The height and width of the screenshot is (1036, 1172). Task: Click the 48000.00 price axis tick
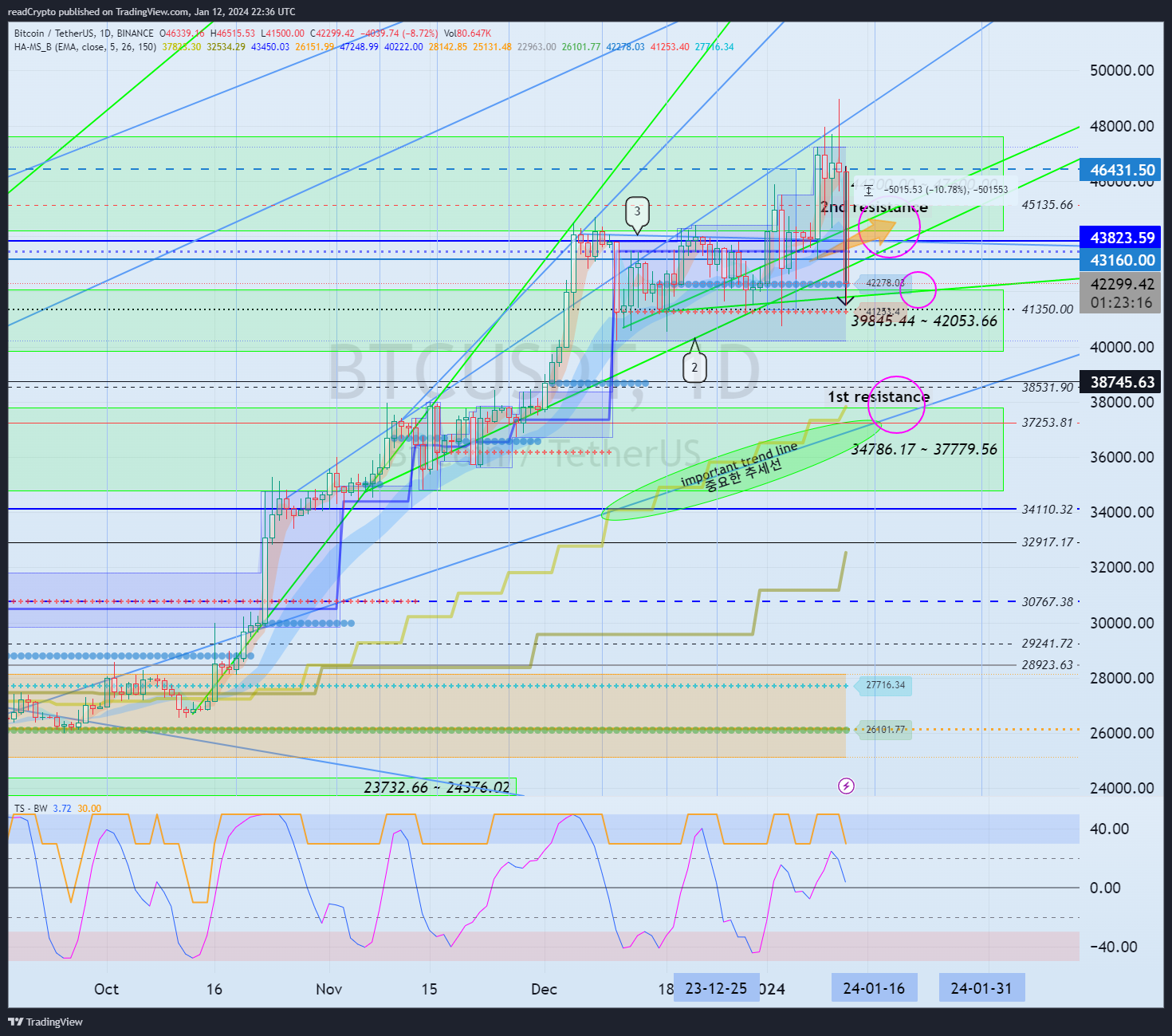1122,126
